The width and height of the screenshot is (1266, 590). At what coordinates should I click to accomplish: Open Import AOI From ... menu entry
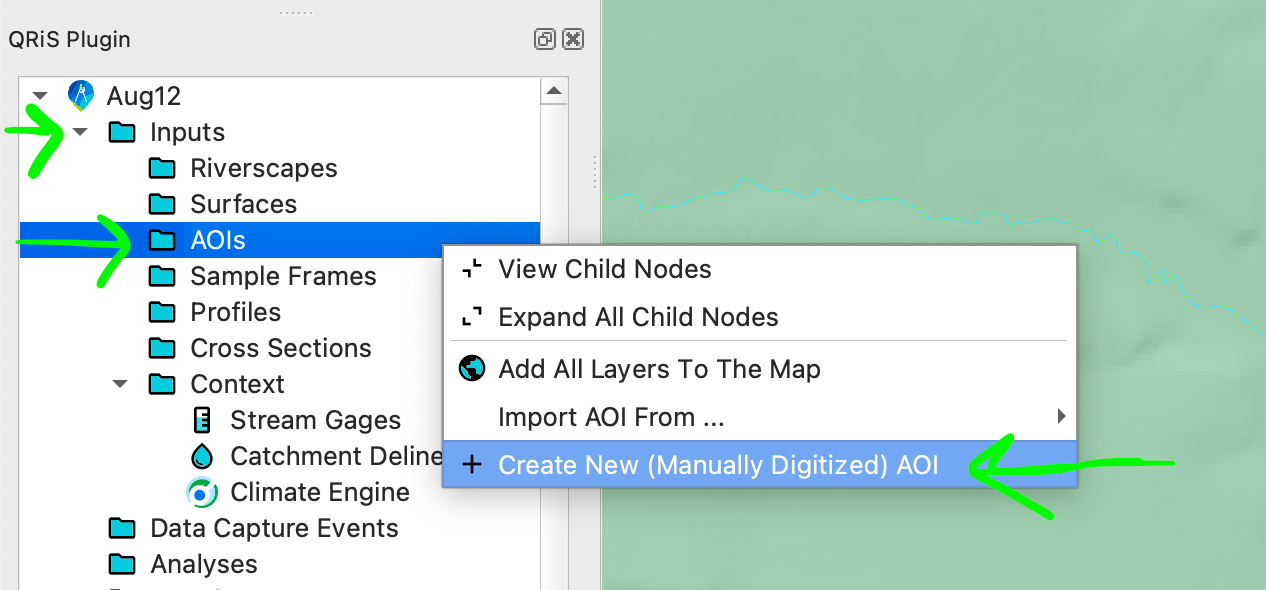[760, 417]
